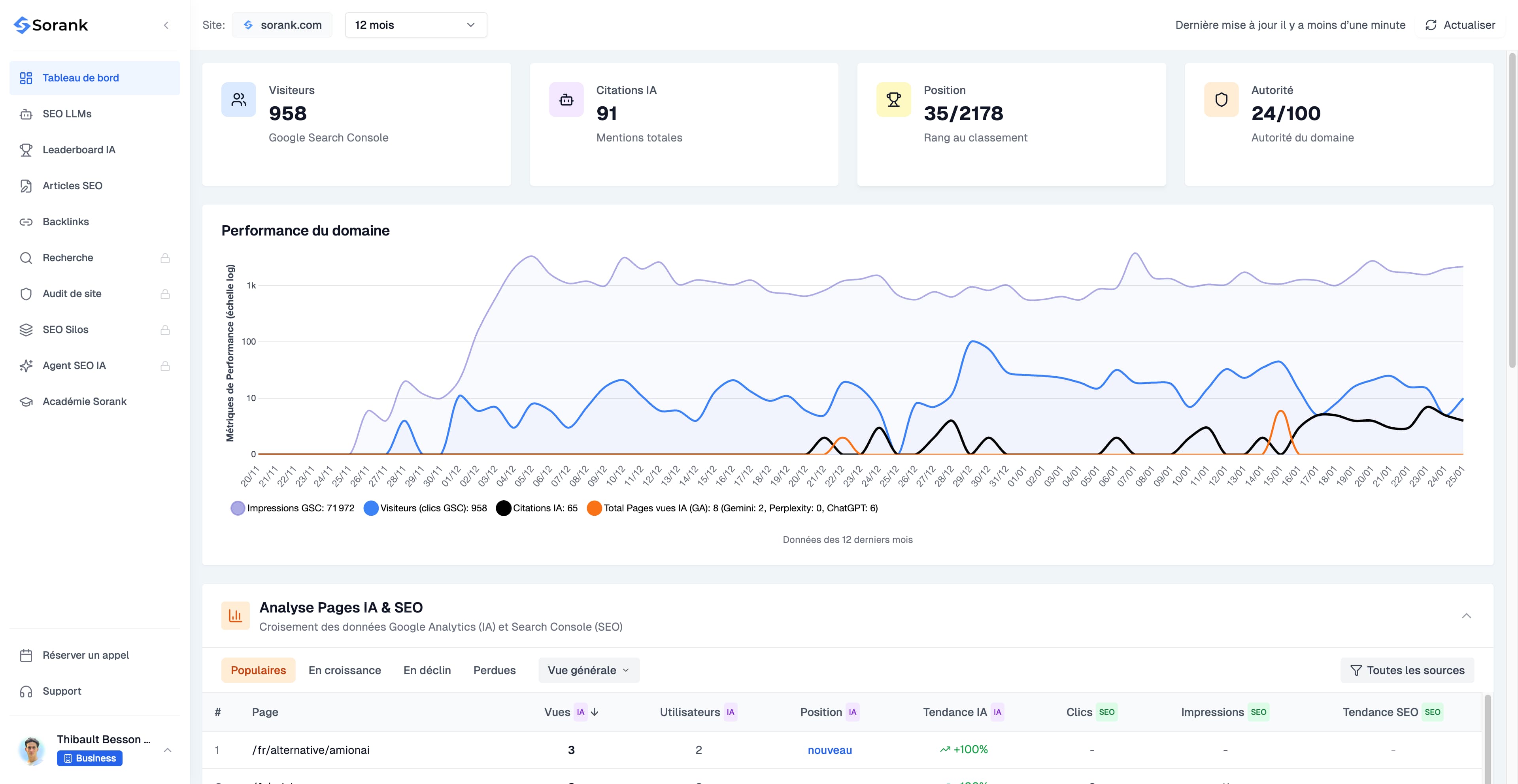1518x784 pixels.
Task: Click the Académie Sorank graduation cap icon
Action: pyautogui.click(x=26, y=402)
